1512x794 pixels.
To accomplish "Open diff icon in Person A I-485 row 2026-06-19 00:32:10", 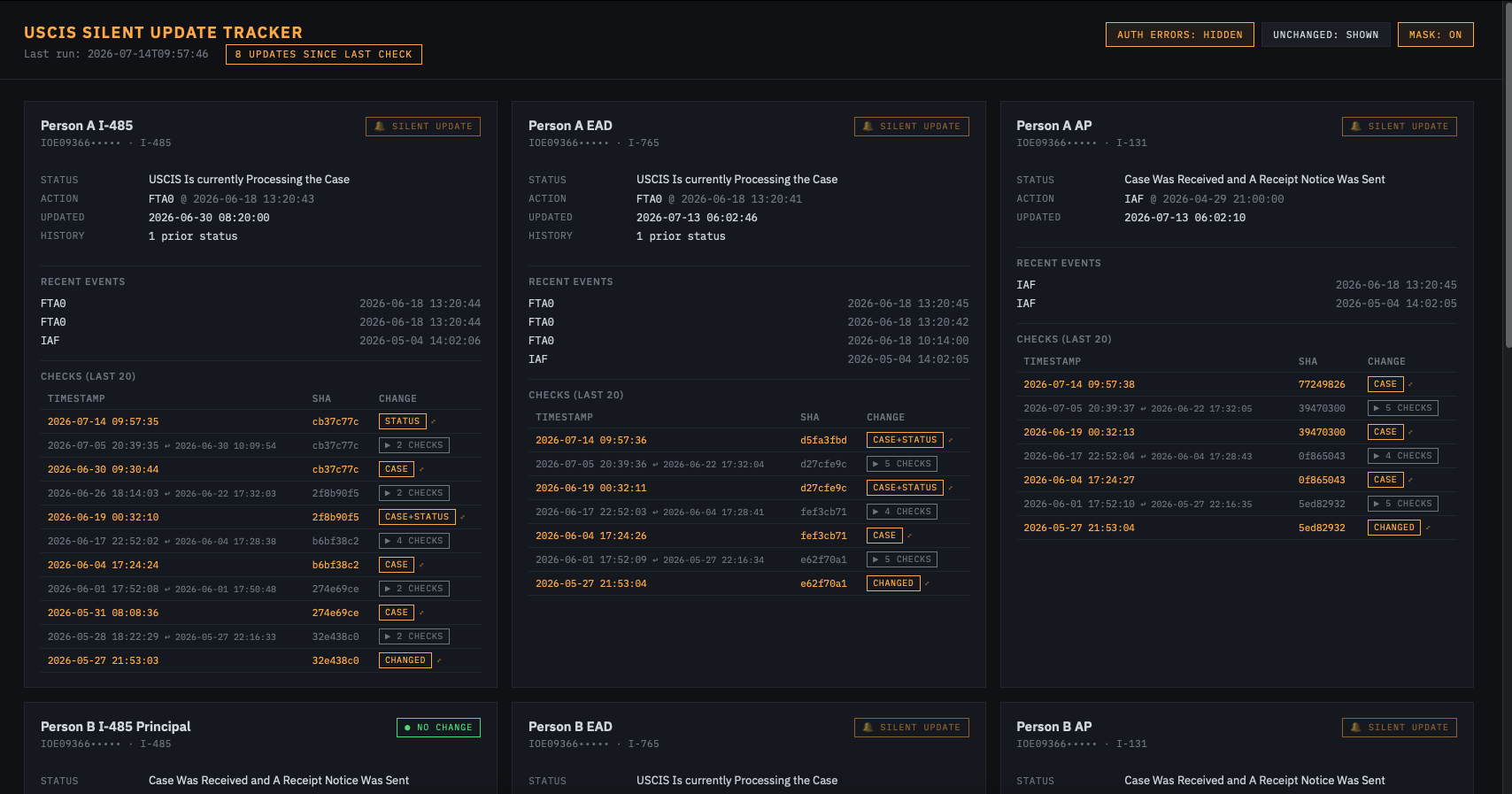I will click(x=462, y=517).
